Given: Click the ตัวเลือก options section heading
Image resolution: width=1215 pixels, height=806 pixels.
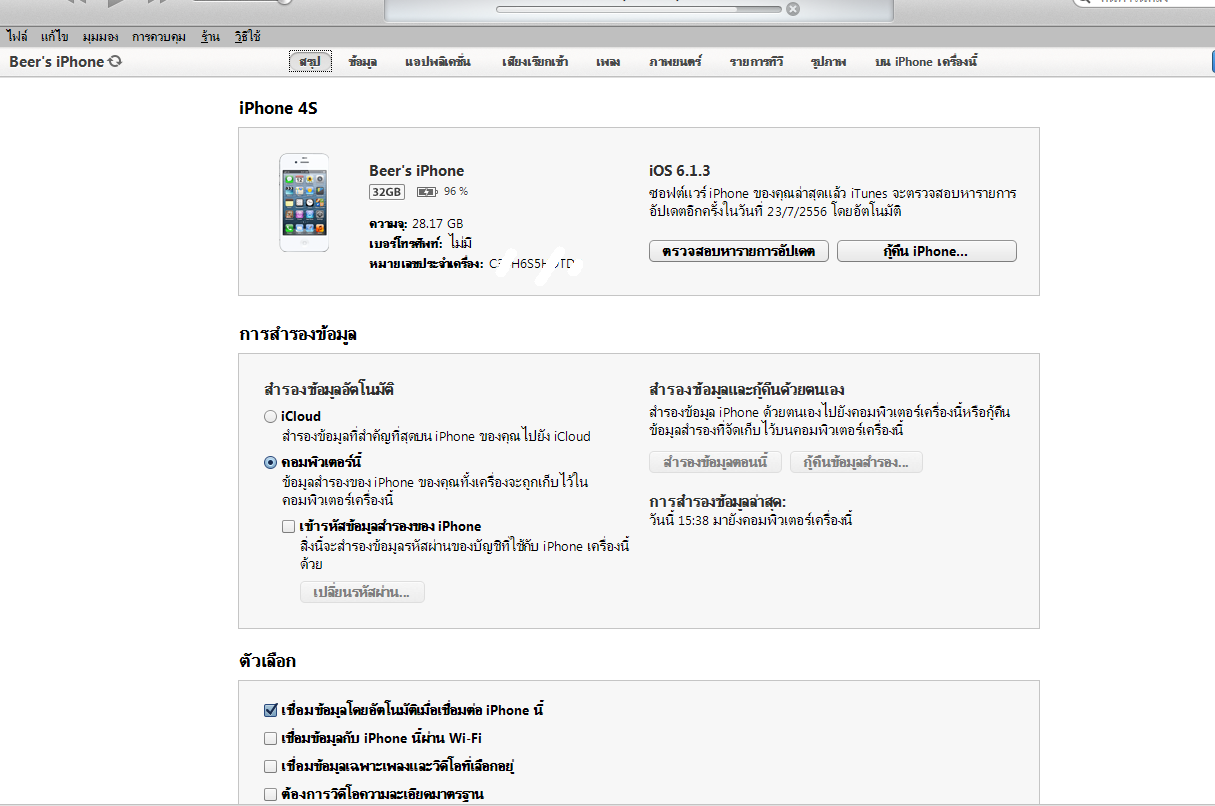Looking at the screenshot, I should click(x=268, y=661).
